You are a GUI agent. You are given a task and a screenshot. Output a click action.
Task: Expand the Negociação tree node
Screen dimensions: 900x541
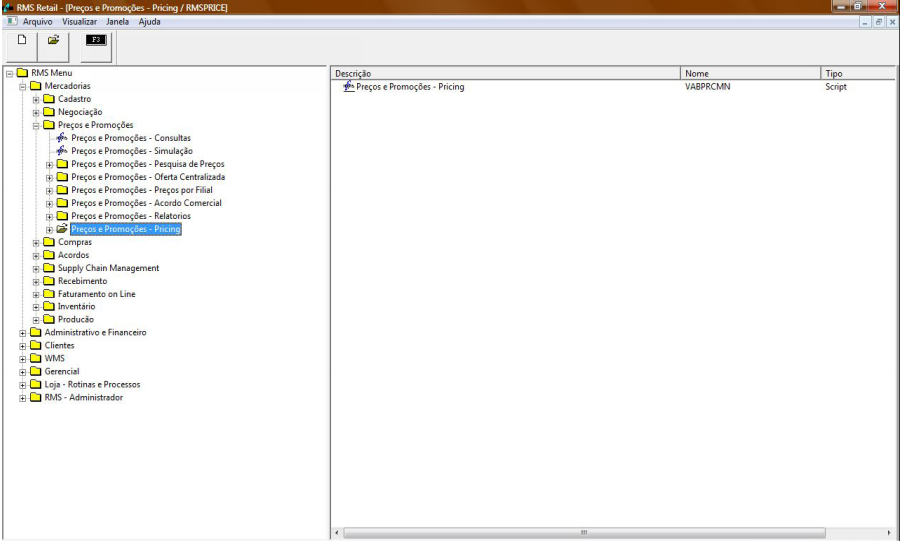click(x=36, y=112)
